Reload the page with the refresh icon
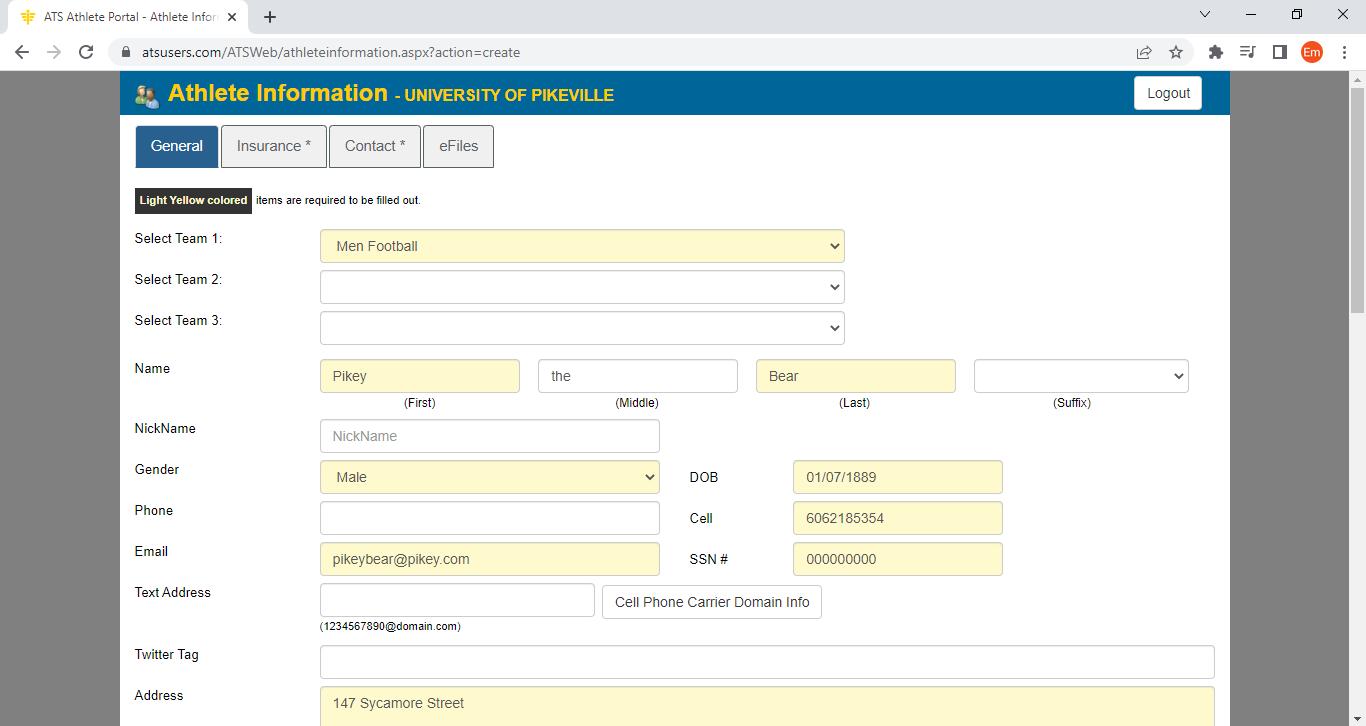1366x726 pixels. (86, 52)
